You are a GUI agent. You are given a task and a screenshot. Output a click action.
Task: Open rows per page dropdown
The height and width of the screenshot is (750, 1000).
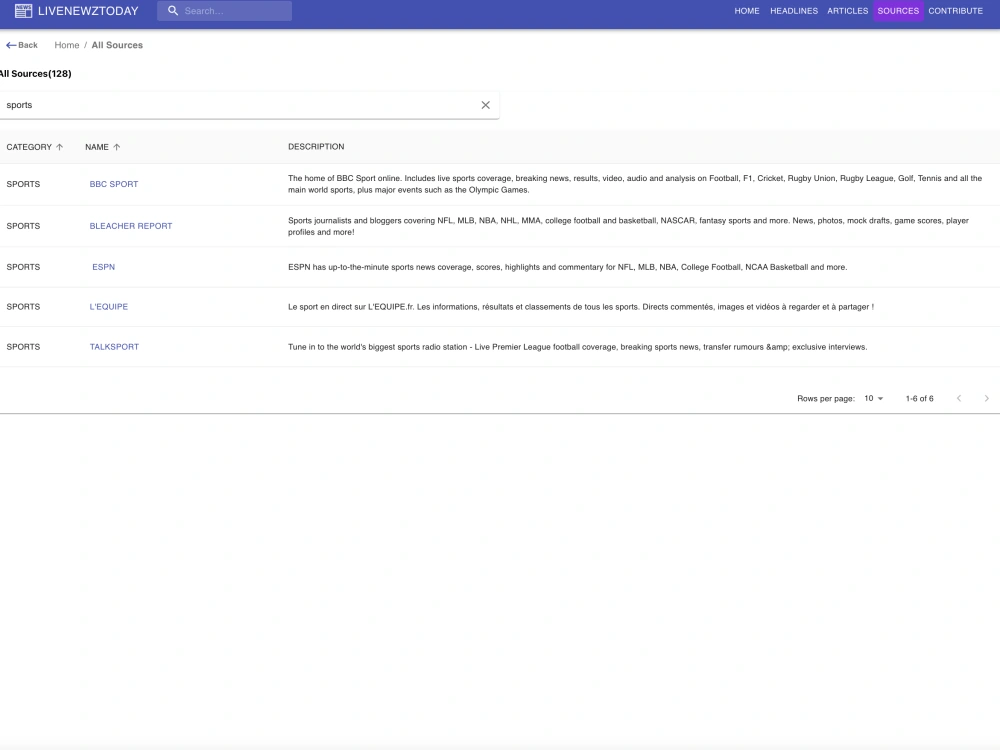(874, 399)
